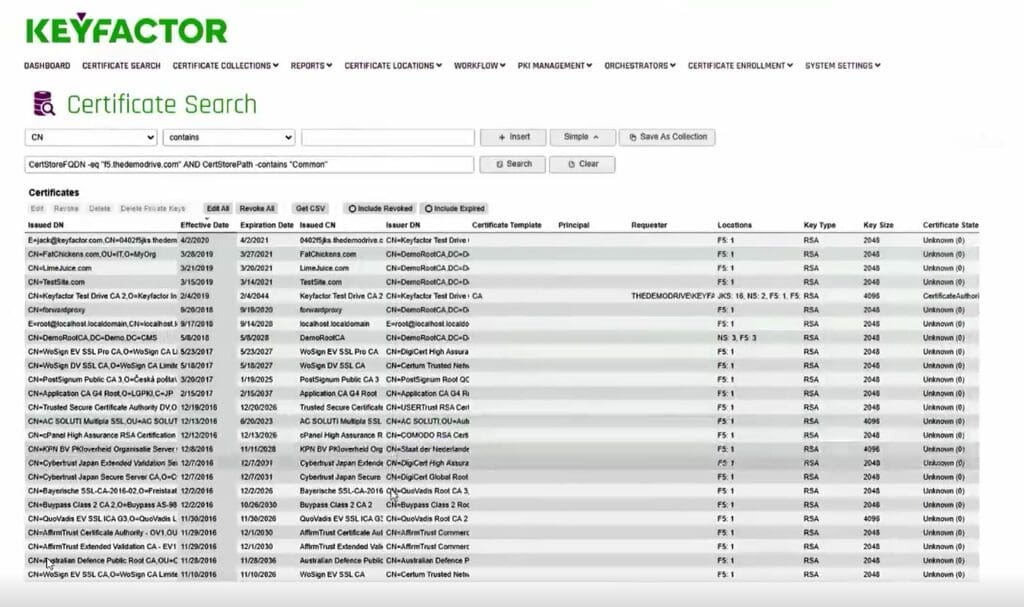Click the Get CSV button

pos(310,208)
